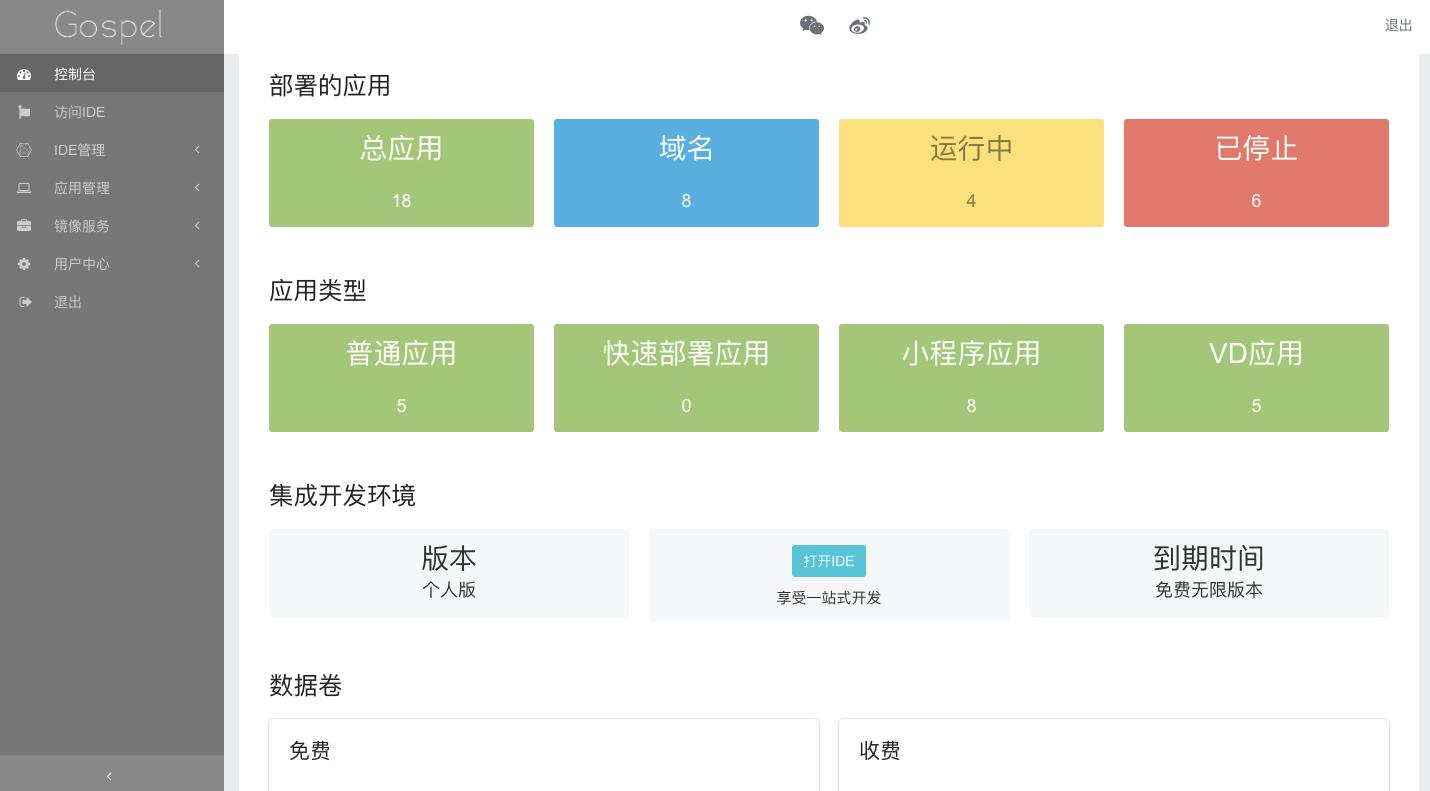The image size is (1430, 791).
Task: Click the Gospel logo
Action: click(109, 26)
